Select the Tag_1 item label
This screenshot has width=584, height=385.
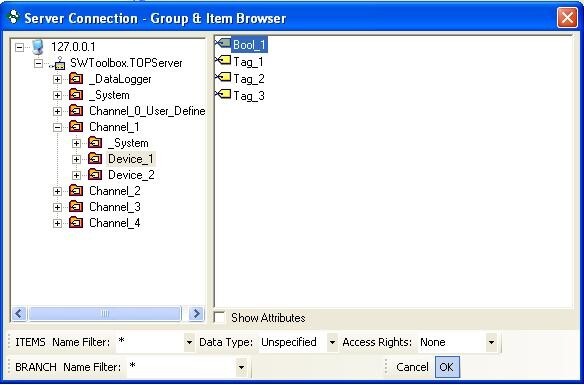(x=248, y=62)
